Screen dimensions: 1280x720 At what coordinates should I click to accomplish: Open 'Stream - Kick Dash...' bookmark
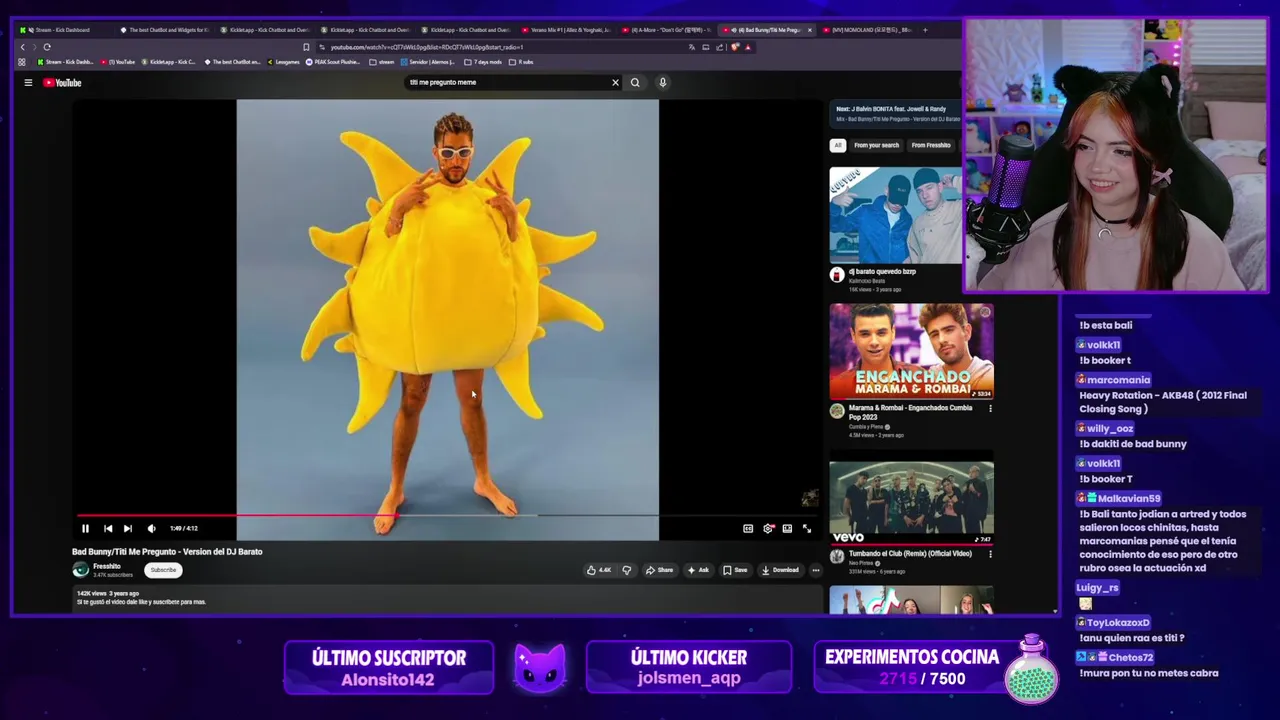(65, 62)
